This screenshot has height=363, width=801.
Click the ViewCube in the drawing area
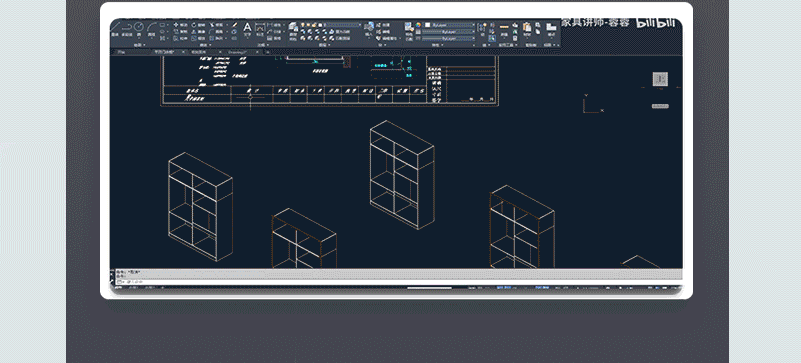click(x=661, y=79)
